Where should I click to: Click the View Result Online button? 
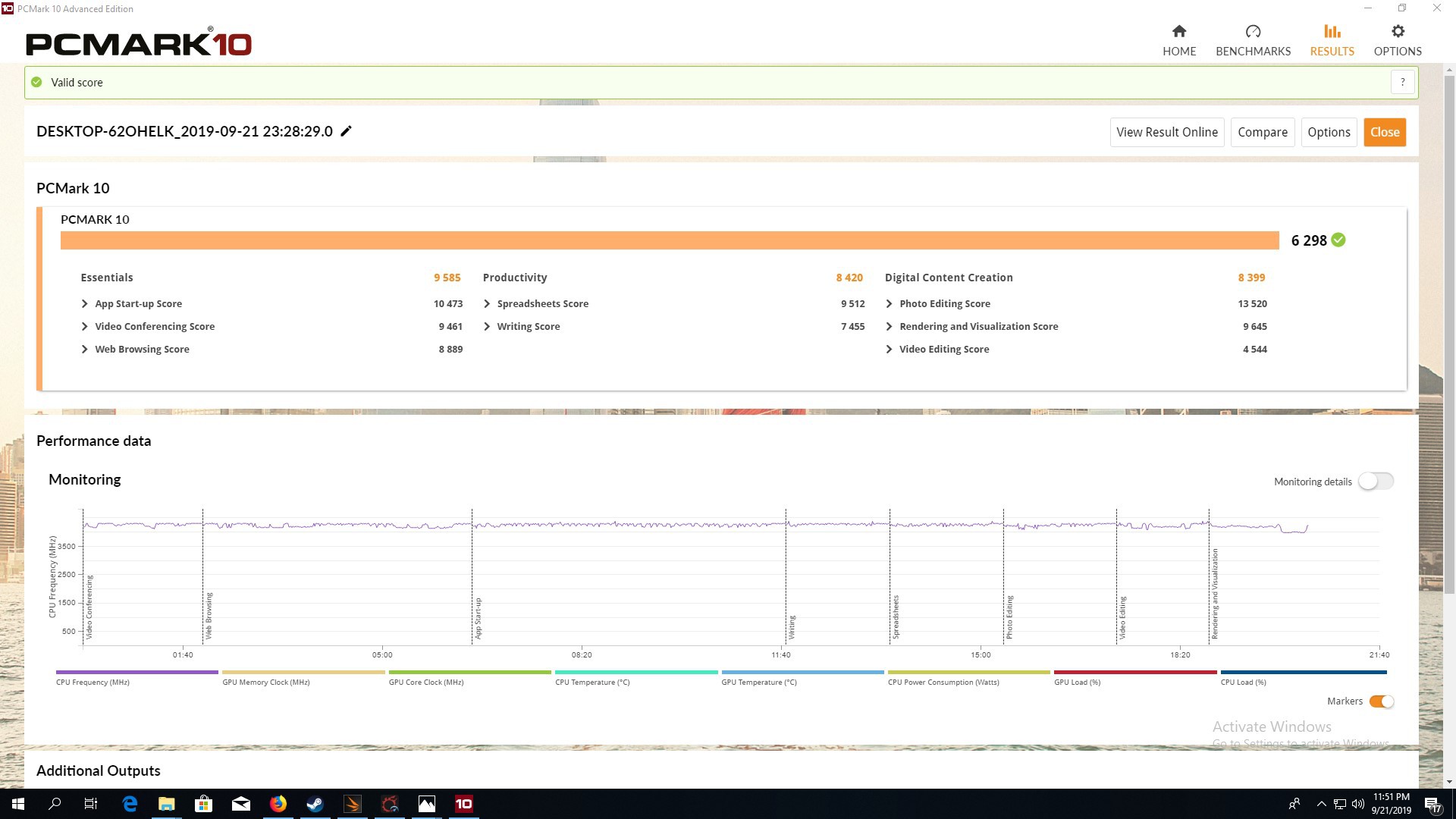pyautogui.click(x=1166, y=132)
